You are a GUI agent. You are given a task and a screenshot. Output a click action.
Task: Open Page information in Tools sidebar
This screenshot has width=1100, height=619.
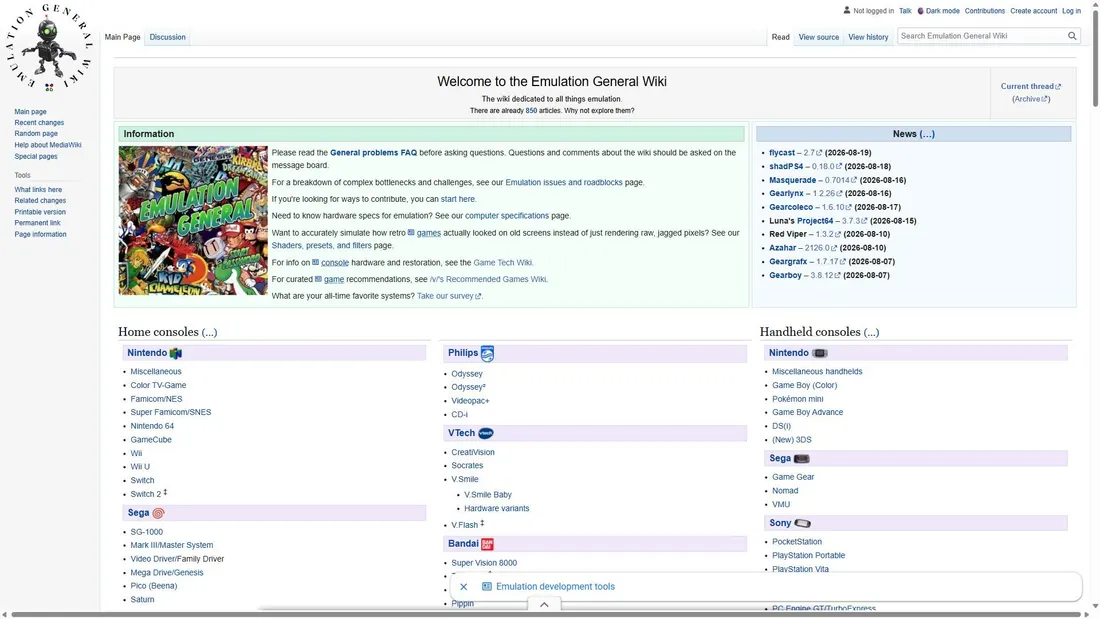40,234
